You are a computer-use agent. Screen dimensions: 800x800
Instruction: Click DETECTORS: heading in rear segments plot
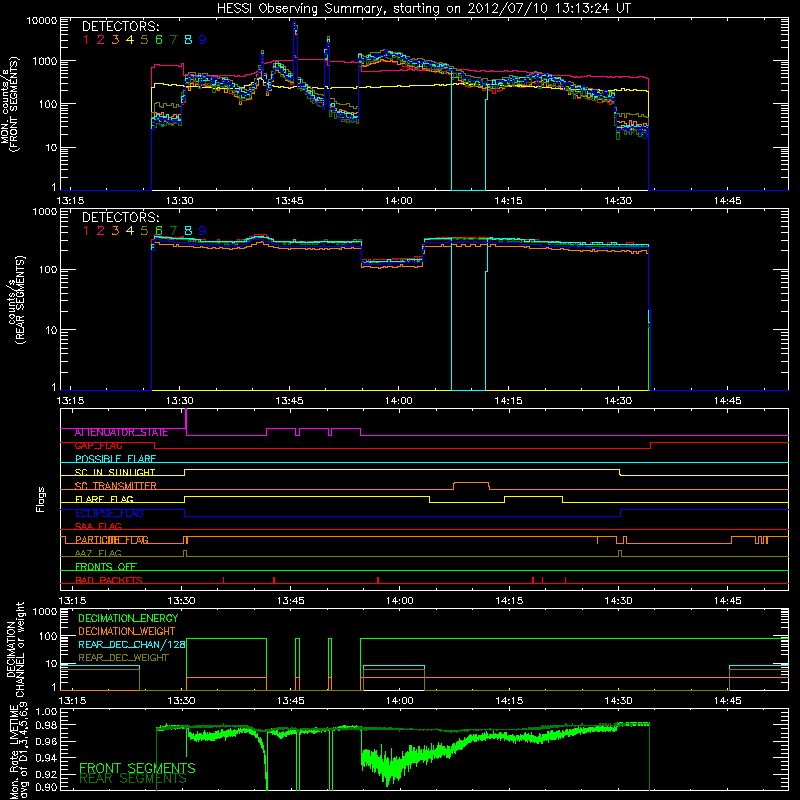click(120, 217)
